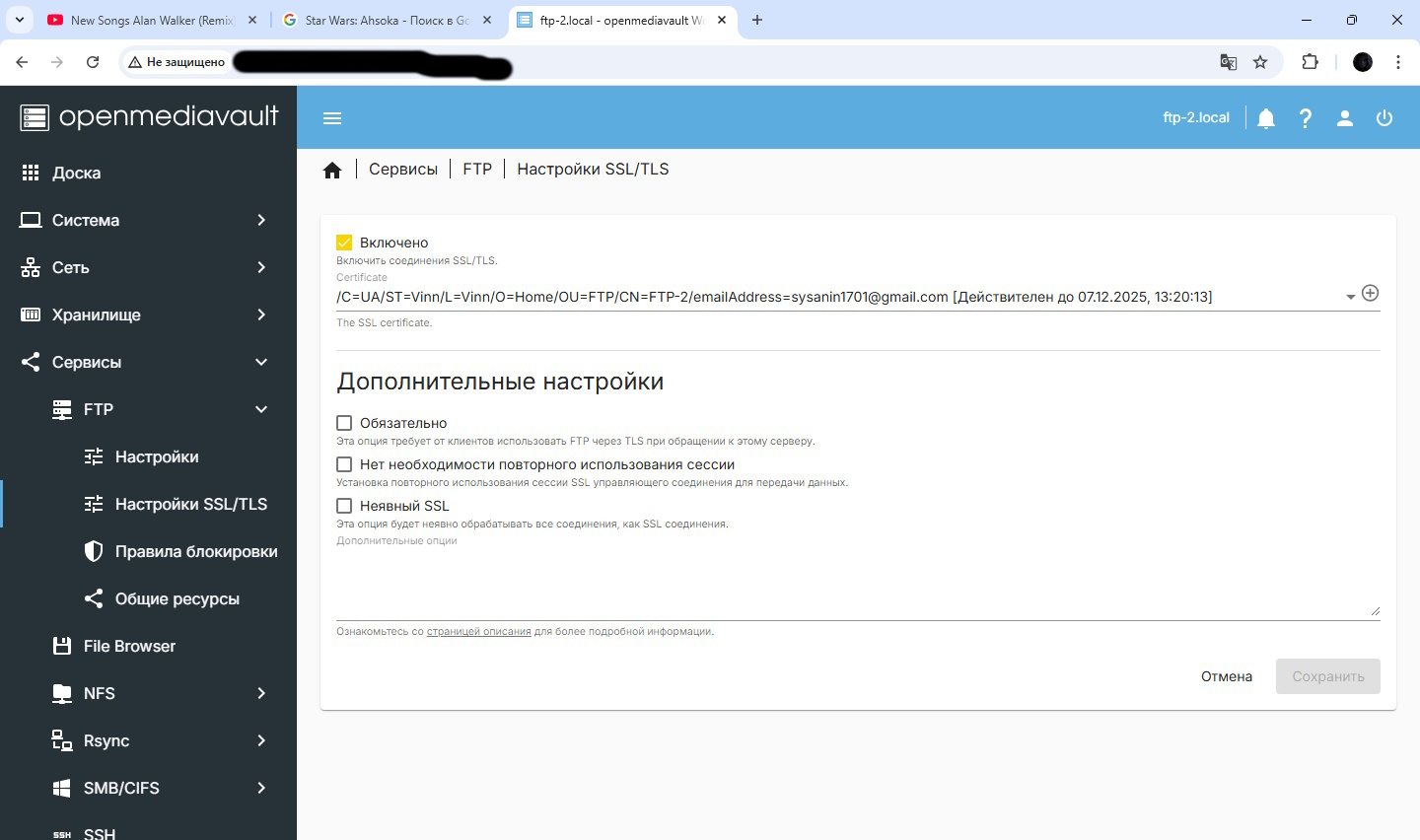
Task: Go to home via breadcrumb house icon
Action: point(332,171)
